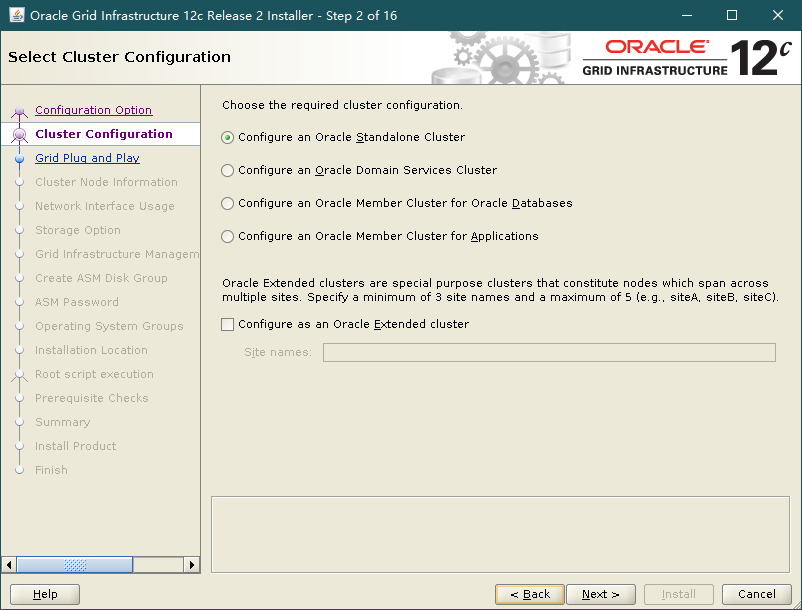Open the Configuration Option step link

[94, 110]
